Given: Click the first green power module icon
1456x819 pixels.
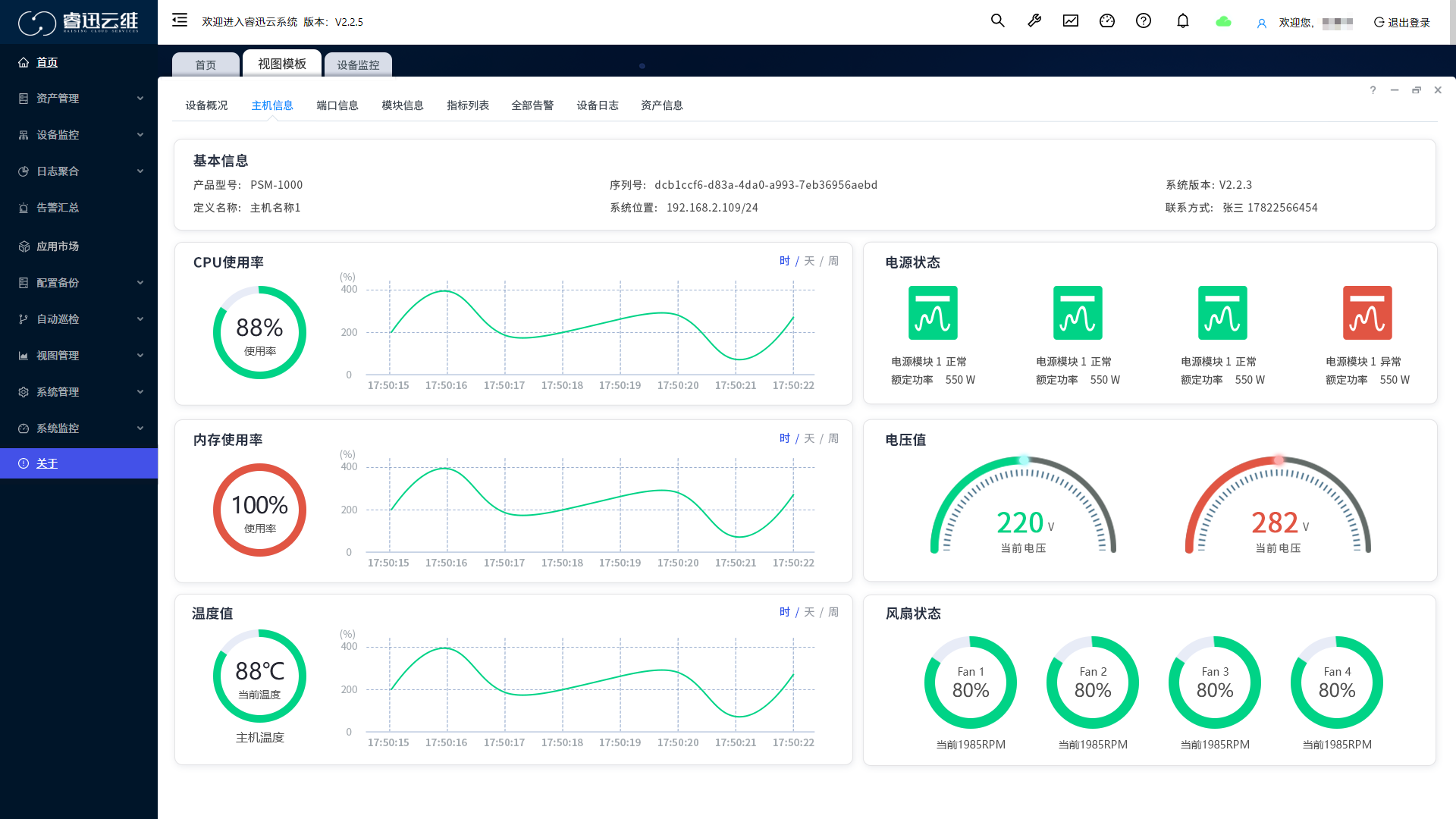Looking at the screenshot, I should point(933,312).
